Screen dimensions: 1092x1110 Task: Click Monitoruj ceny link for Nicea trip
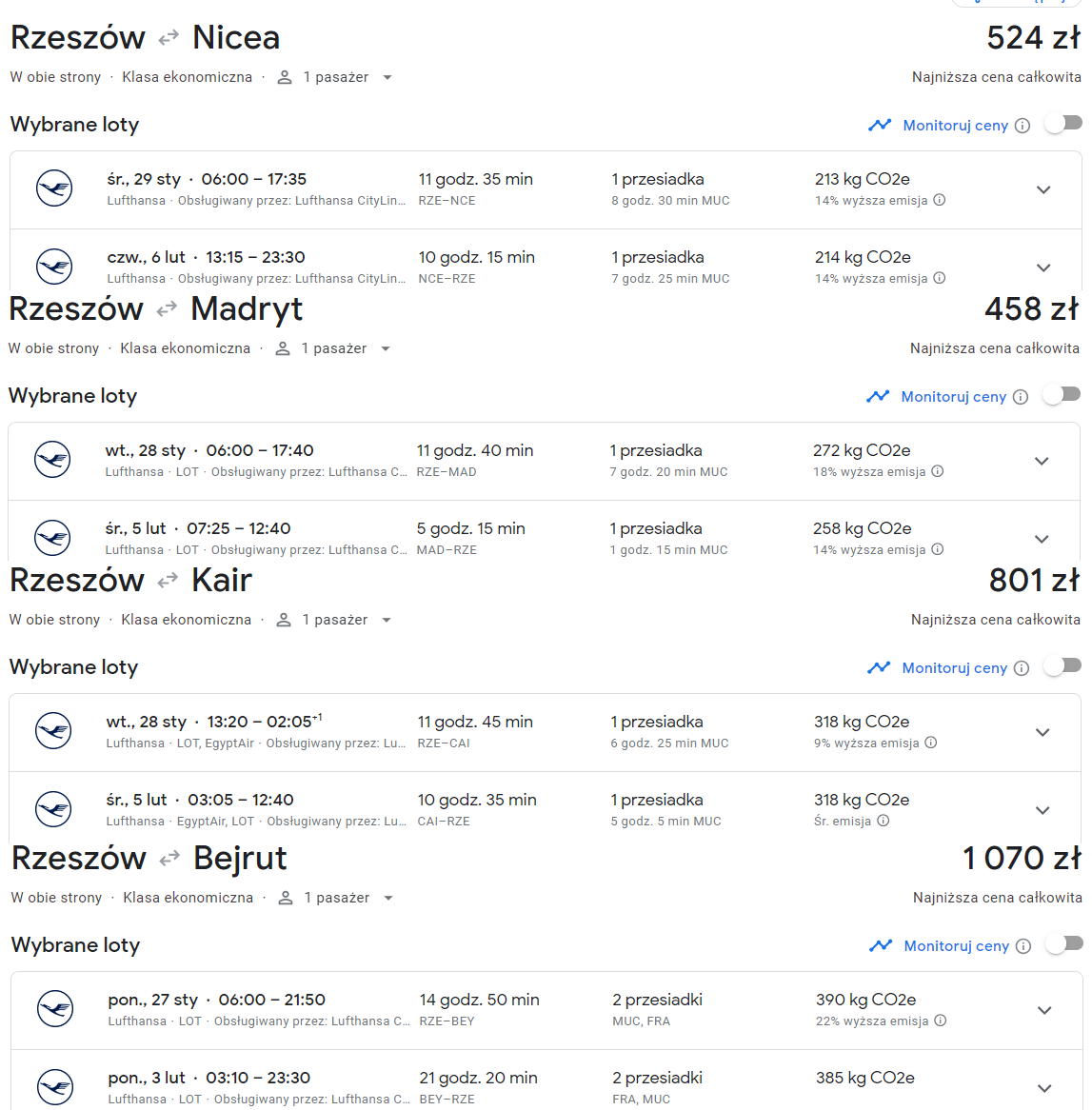(955, 126)
